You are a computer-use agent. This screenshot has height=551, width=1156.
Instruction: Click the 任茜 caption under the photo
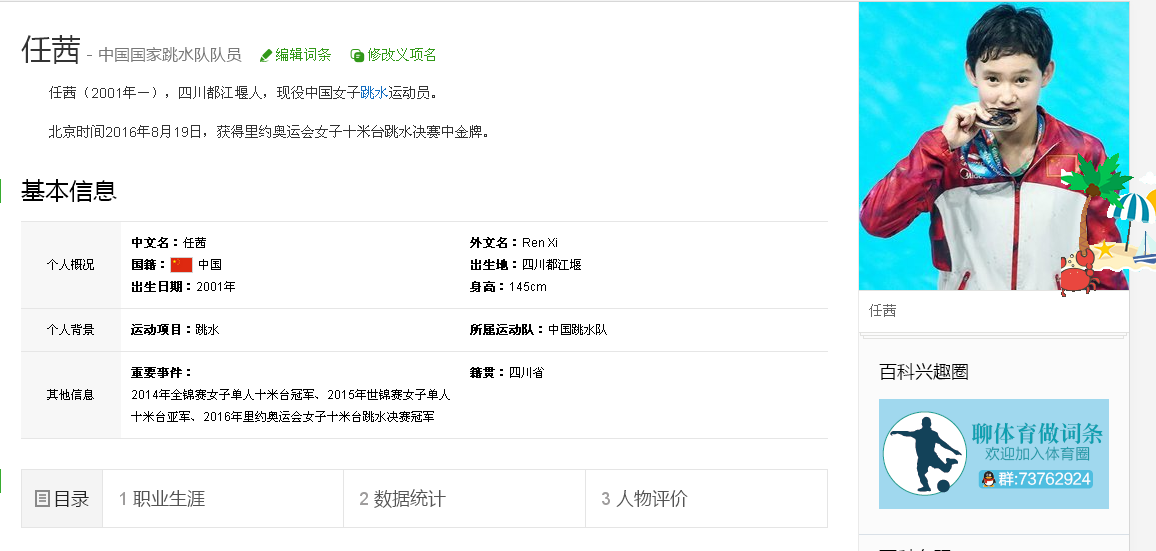[x=883, y=311]
